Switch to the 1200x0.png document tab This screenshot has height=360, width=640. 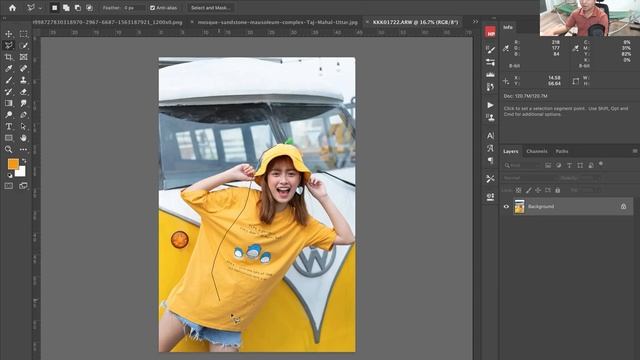(x=107, y=22)
